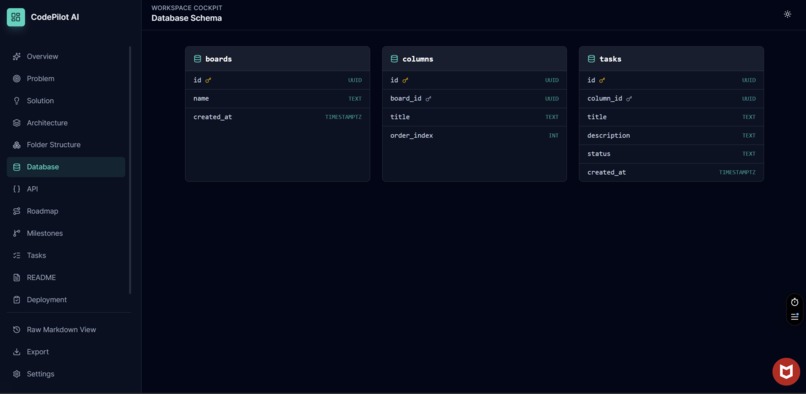The width and height of the screenshot is (806, 394).
Task: Click the title field in columns table
Action: pyautogui.click(x=400, y=117)
